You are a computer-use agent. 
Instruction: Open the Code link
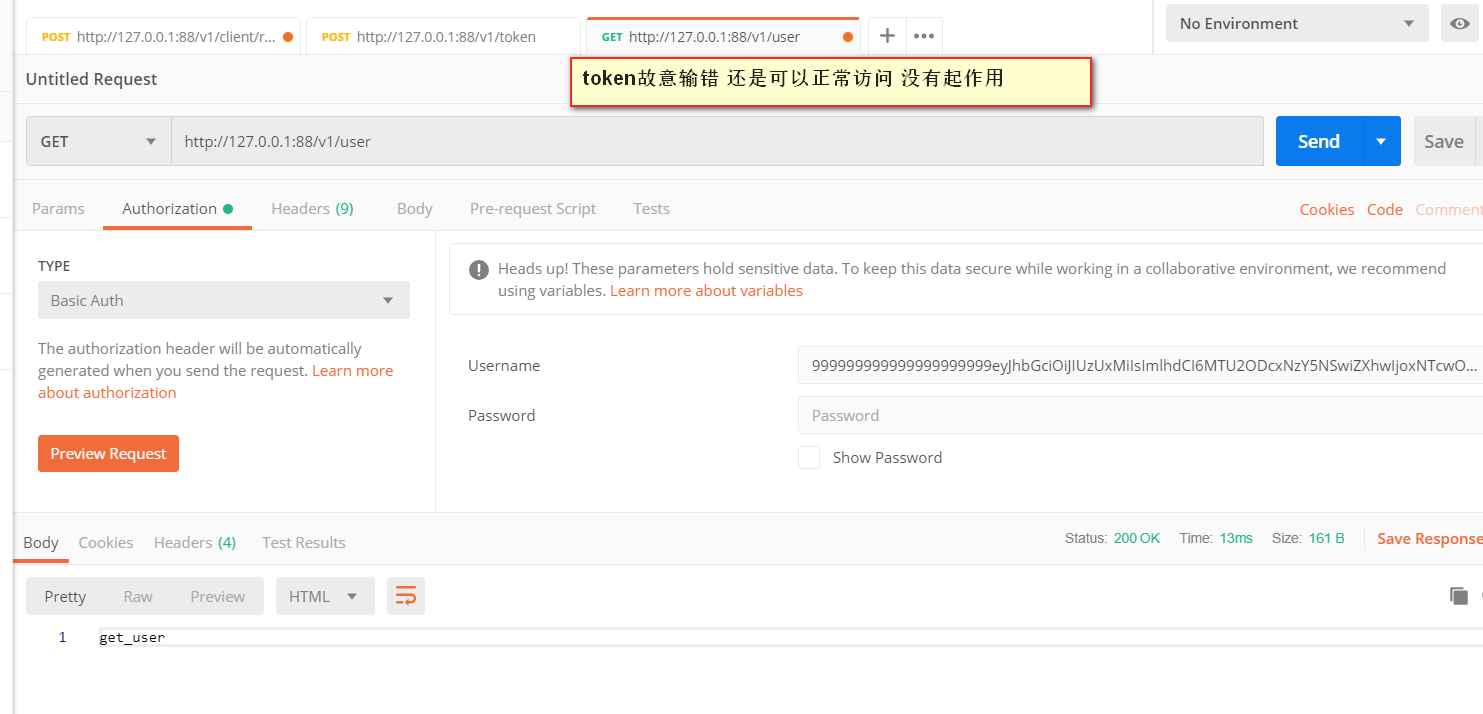click(1385, 209)
